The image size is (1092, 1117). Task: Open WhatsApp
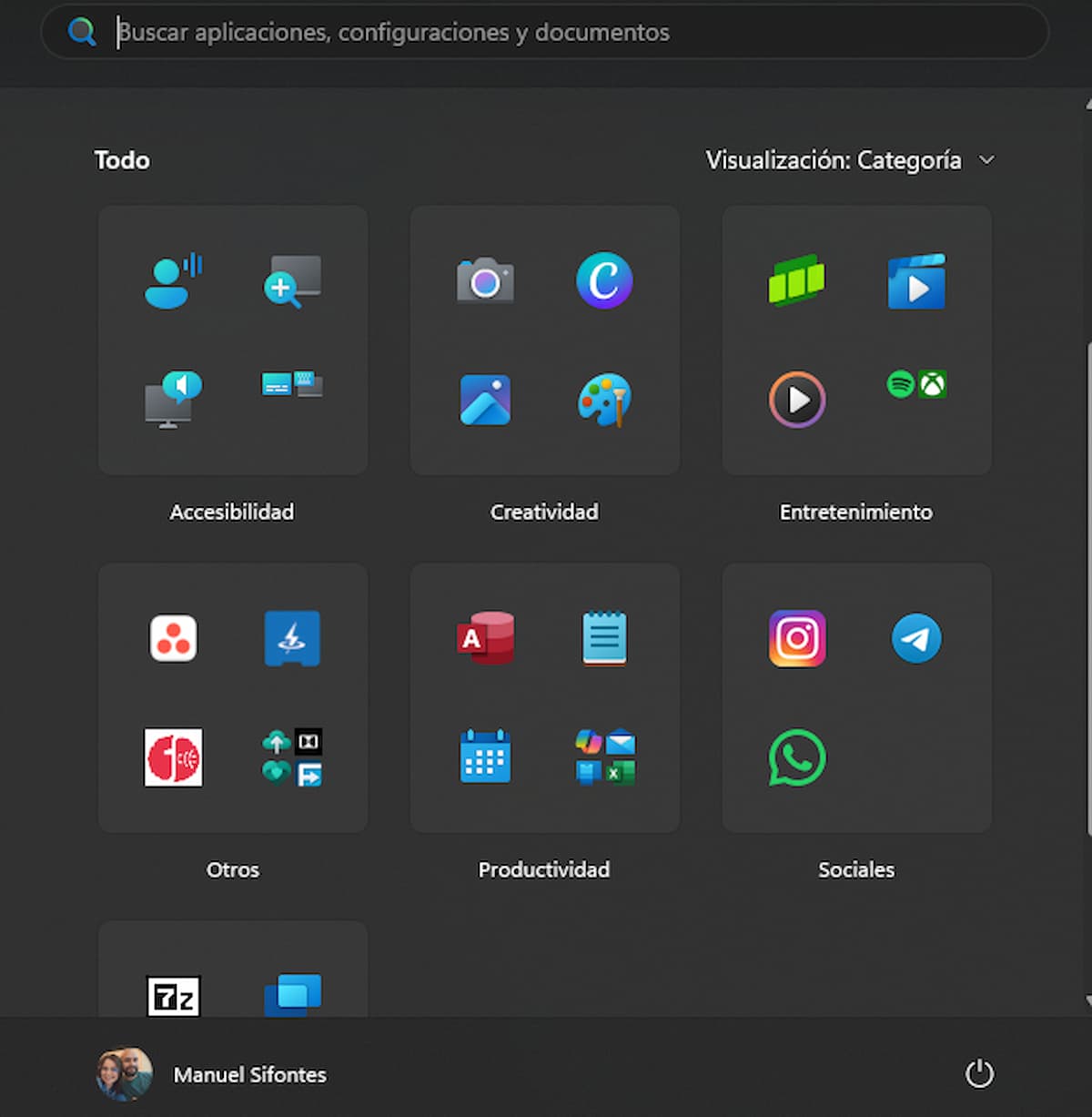tap(796, 757)
